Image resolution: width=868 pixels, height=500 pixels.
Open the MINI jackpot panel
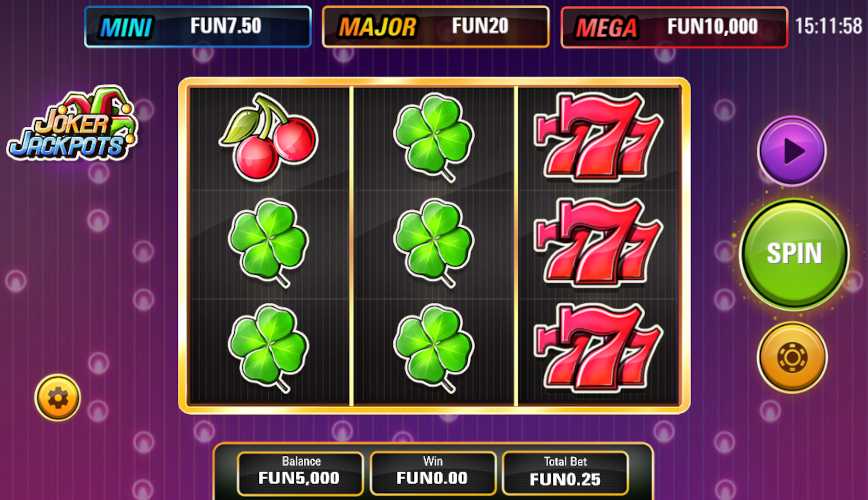(198, 27)
